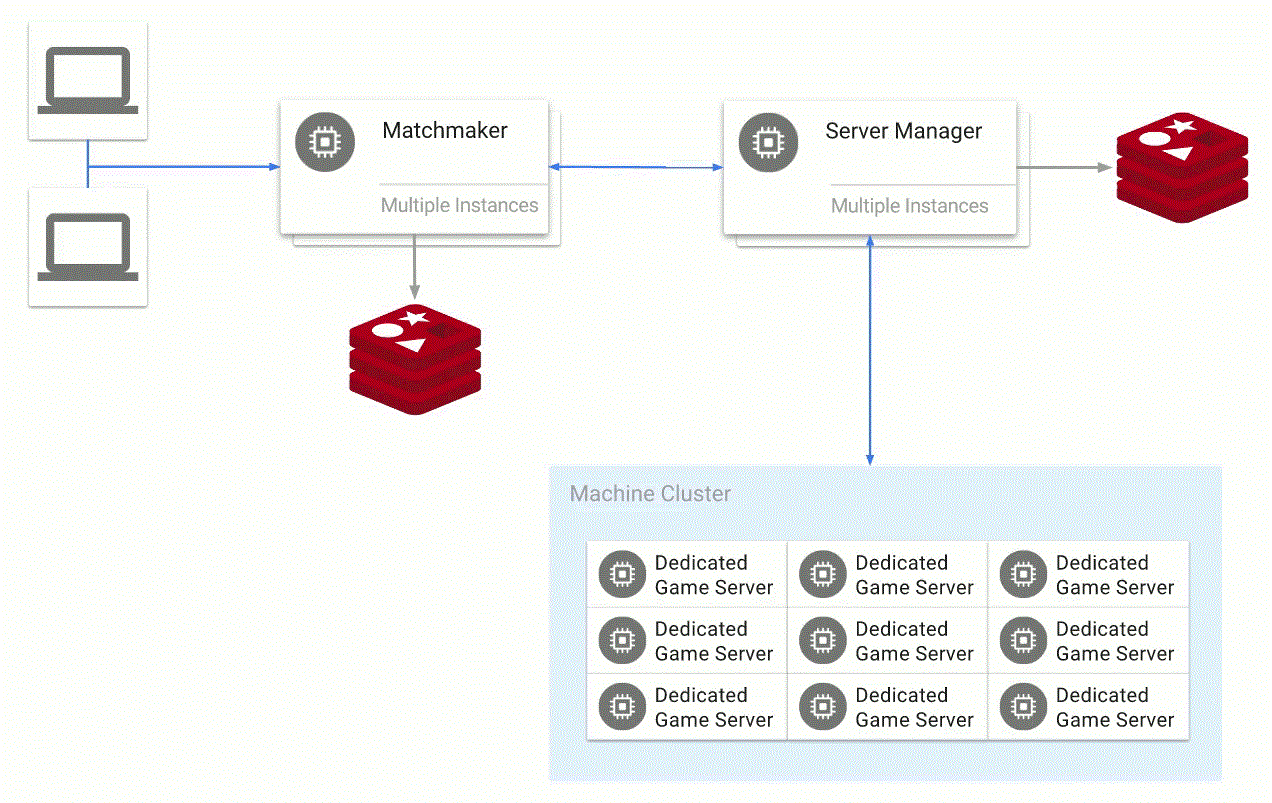Click the Multiple Instances label under Matchmaker
Image resolution: width=1272 pixels, height=803 pixels.
pyautogui.click(x=459, y=206)
